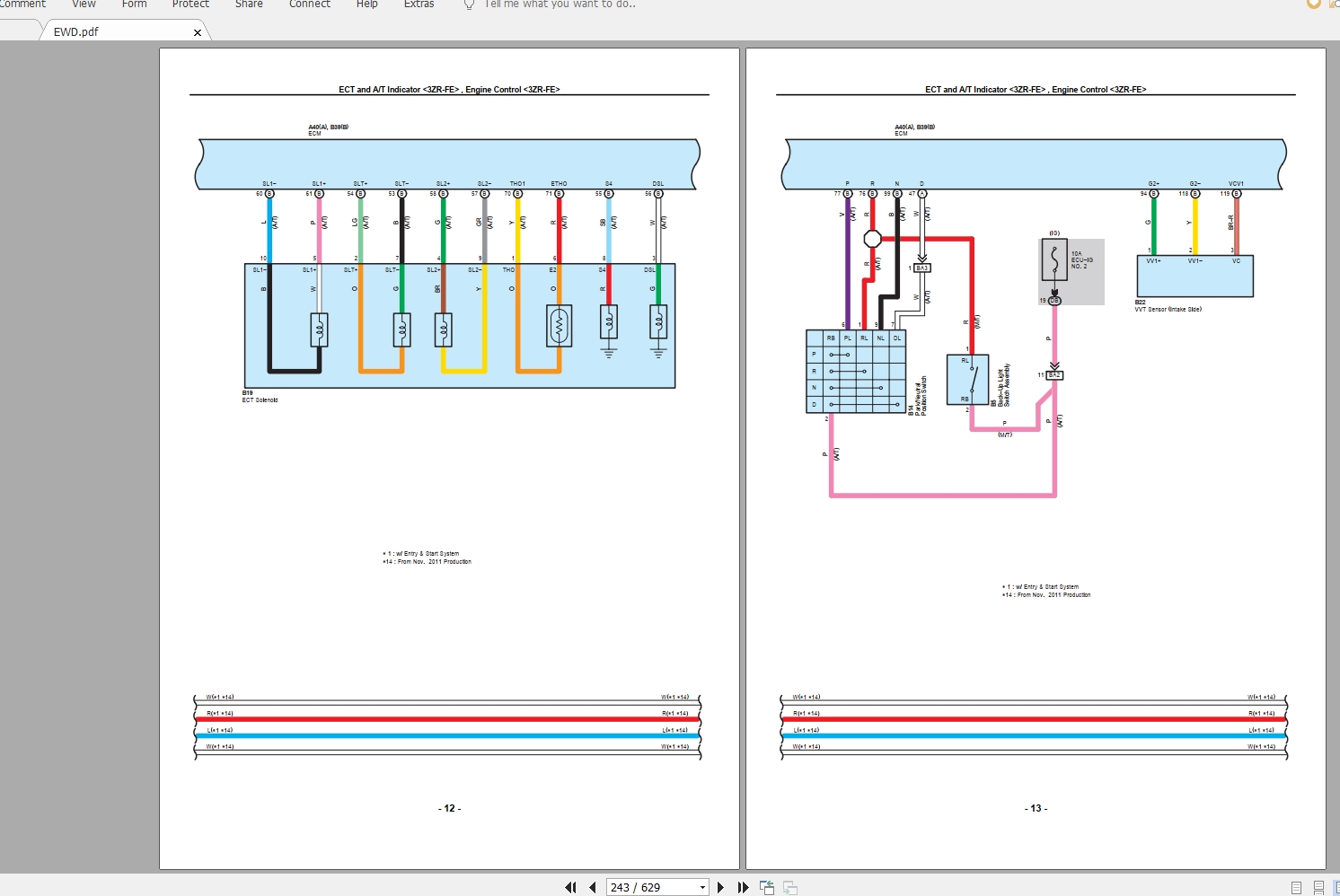
Task: Click the previous view icon
Action: [x=767, y=887]
